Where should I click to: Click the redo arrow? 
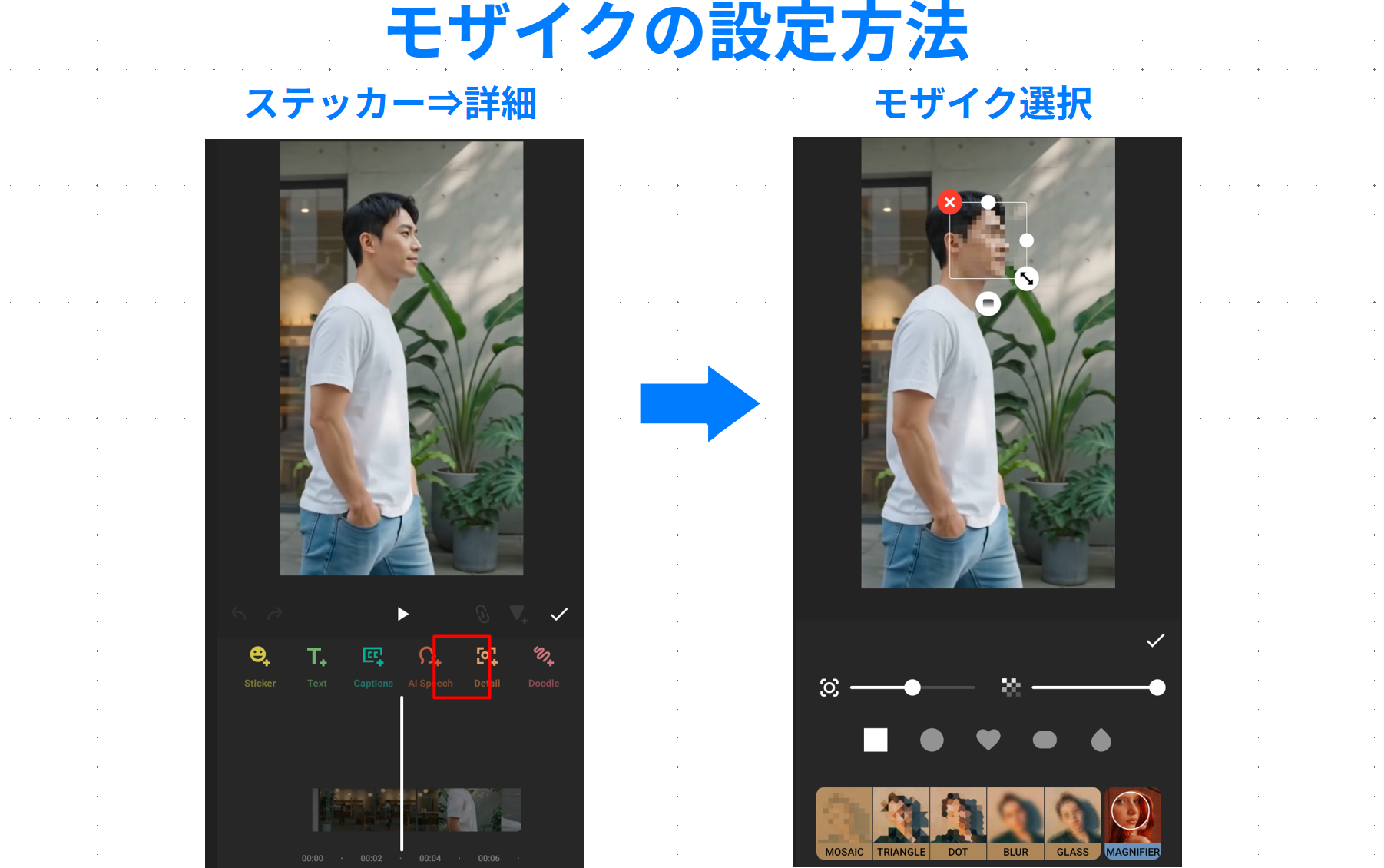coord(274,614)
